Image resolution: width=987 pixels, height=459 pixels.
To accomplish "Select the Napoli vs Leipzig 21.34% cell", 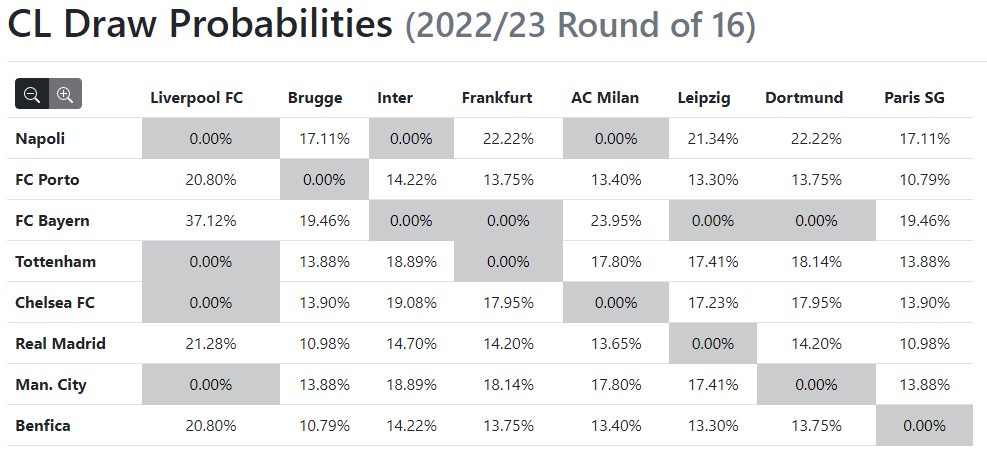I will 713,139.
